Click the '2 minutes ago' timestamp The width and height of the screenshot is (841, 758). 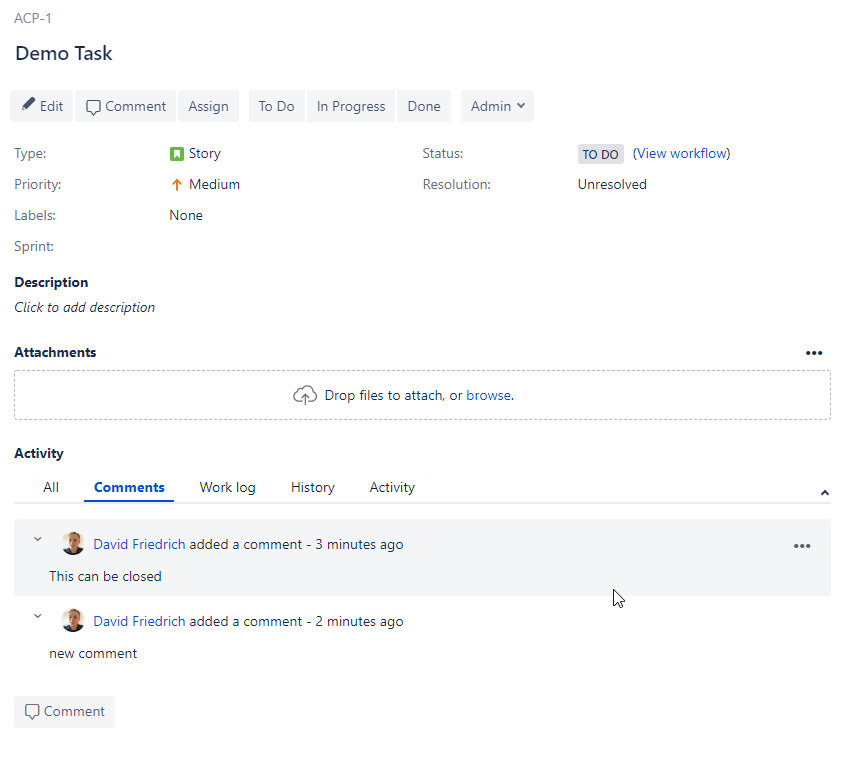359,621
